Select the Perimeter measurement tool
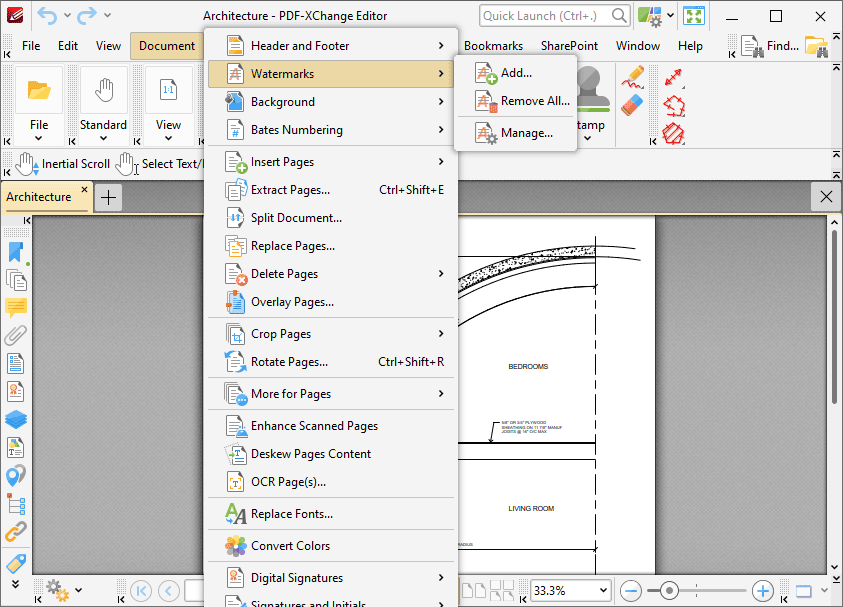843x607 pixels. click(674, 106)
